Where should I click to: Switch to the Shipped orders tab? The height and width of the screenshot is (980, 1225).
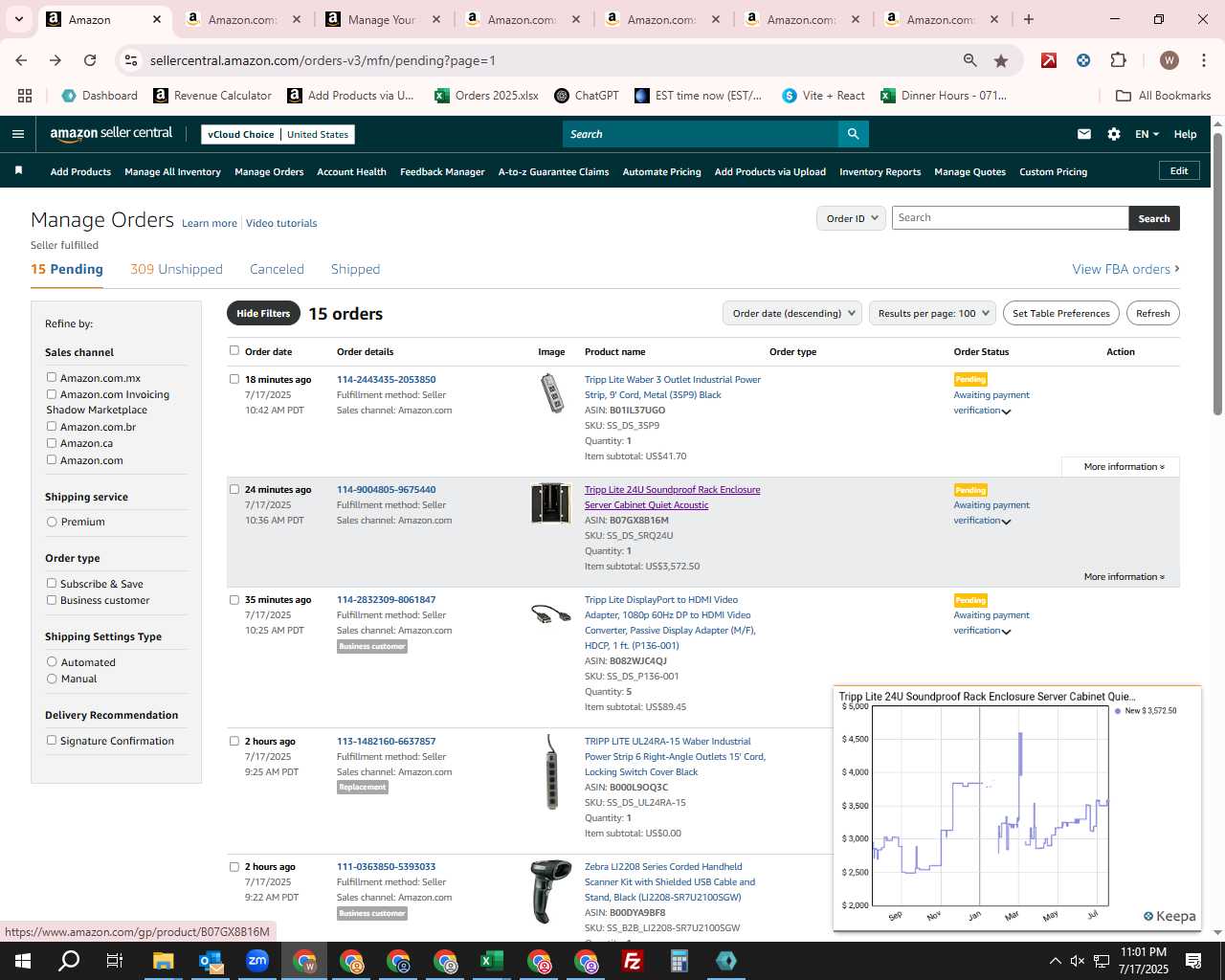355,269
